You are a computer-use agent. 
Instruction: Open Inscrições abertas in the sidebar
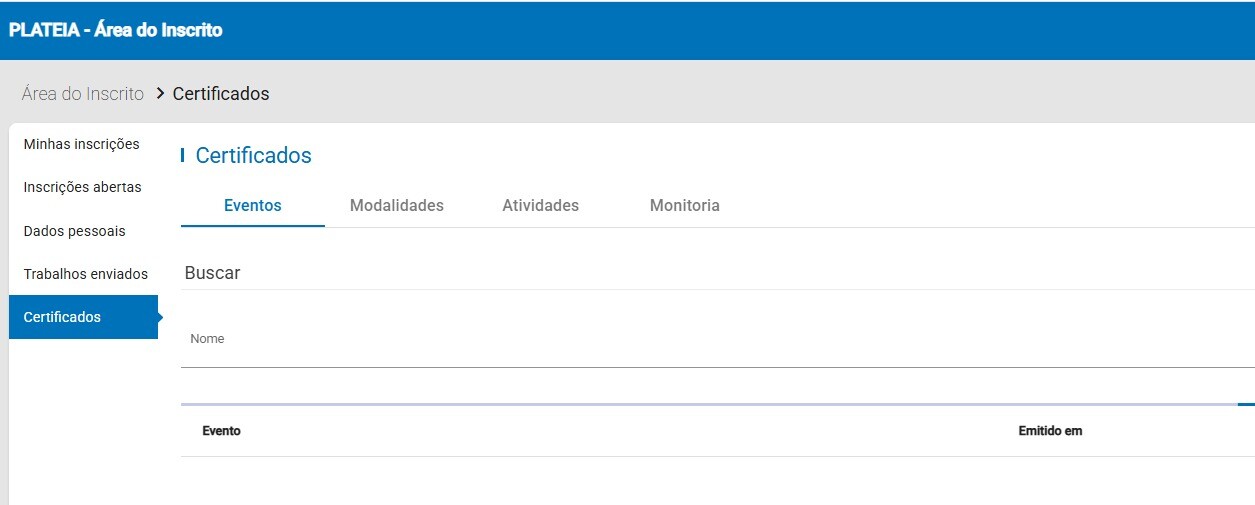(82, 187)
